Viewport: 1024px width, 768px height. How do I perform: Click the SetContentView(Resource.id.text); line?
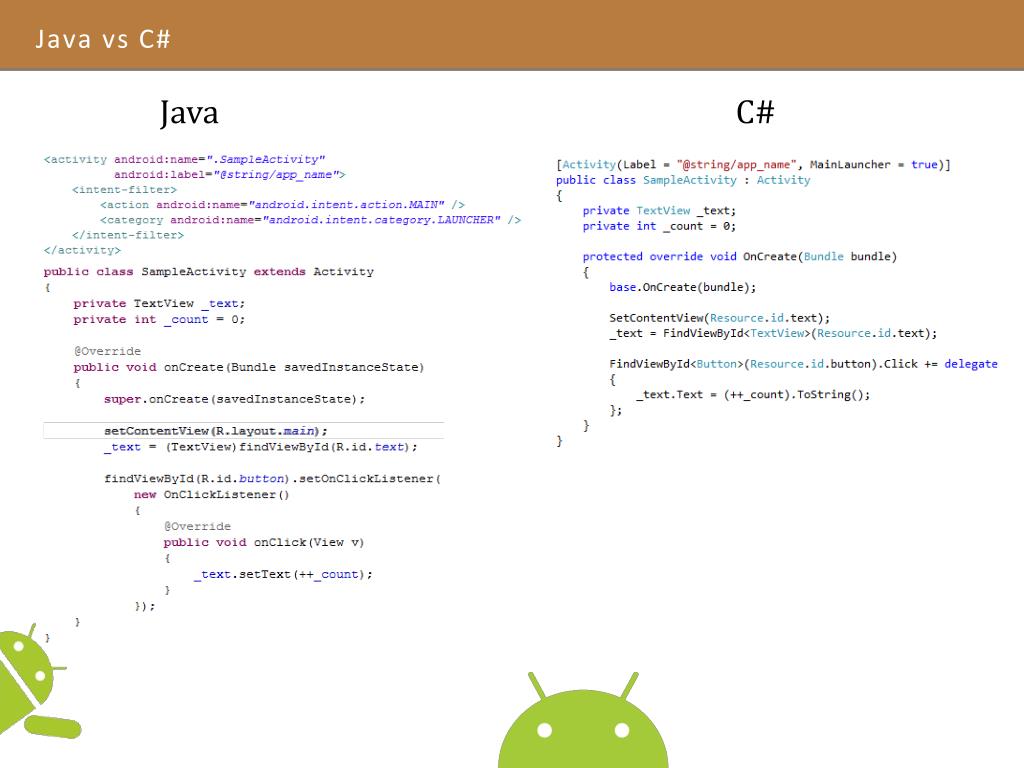pyautogui.click(x=720, y=318)
